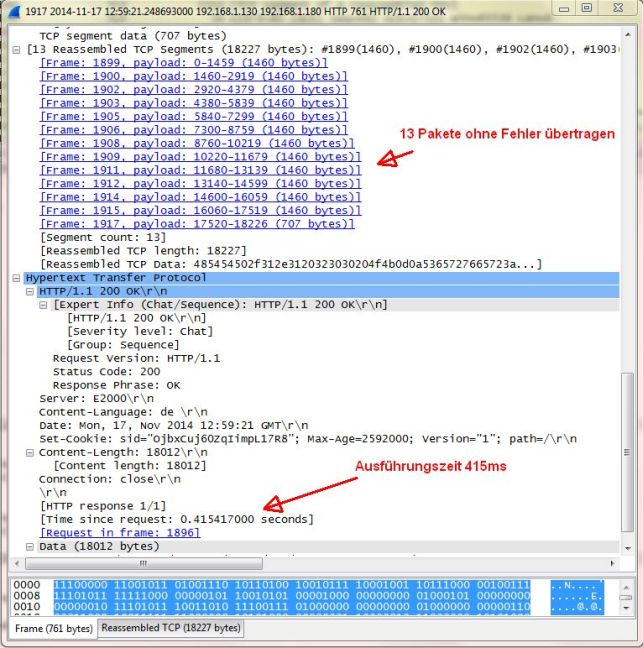Switch to the Reassembled TCP (18227 bytes) tab
This screenshot has width=643, height=648.
[x=170, y=628]
